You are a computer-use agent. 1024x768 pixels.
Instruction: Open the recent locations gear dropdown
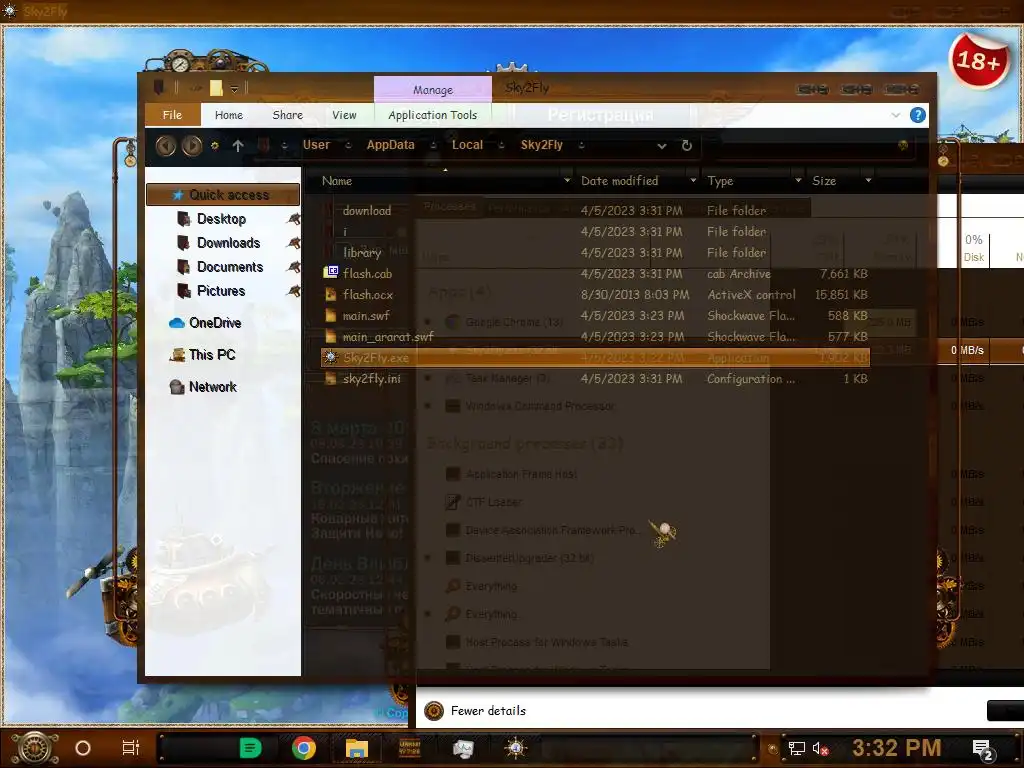(x=215, y=146)
